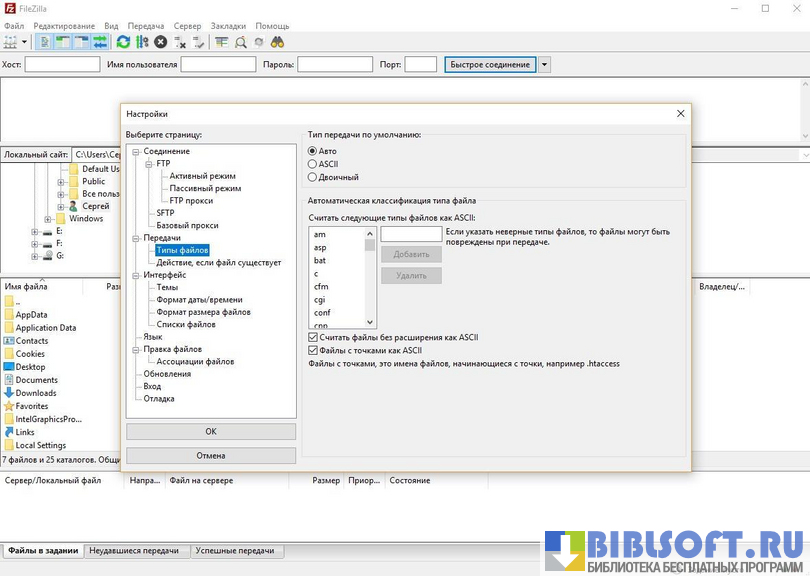Toggle the transfer queue display icon
The height and width of the screenshot is (576, 810).
(100, 42)
